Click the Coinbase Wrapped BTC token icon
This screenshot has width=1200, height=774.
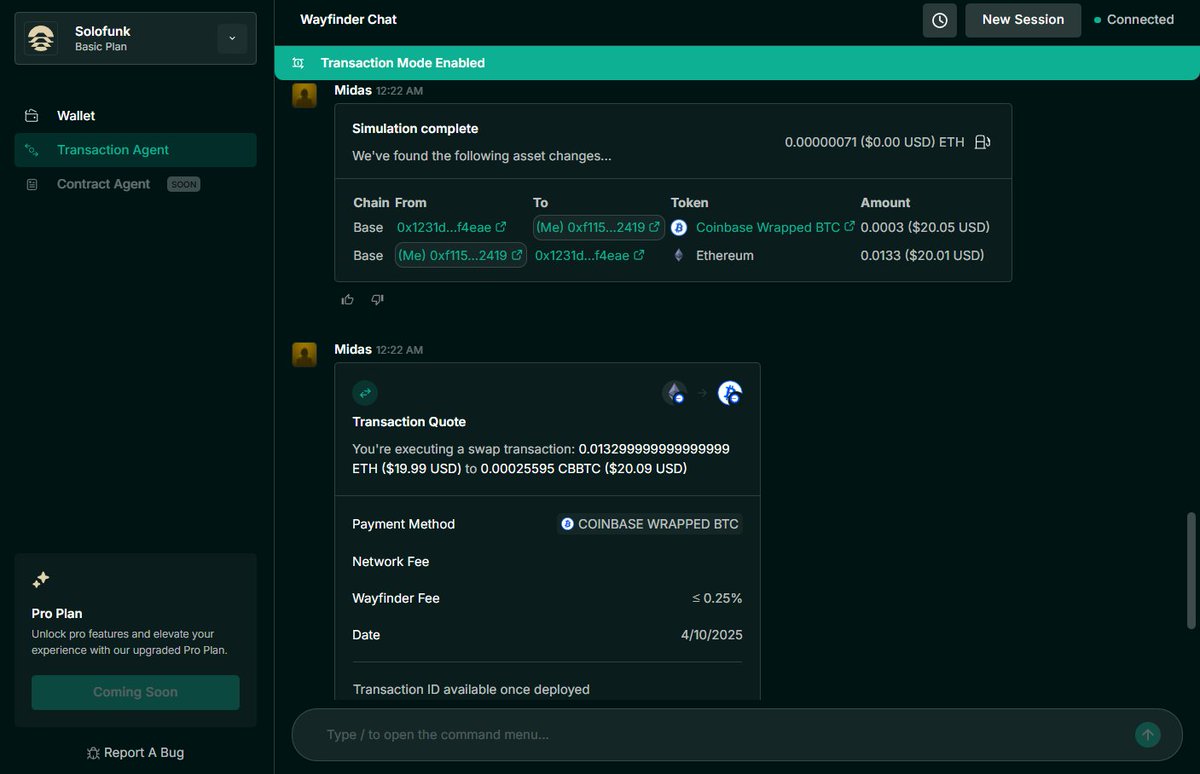(679, 227)
